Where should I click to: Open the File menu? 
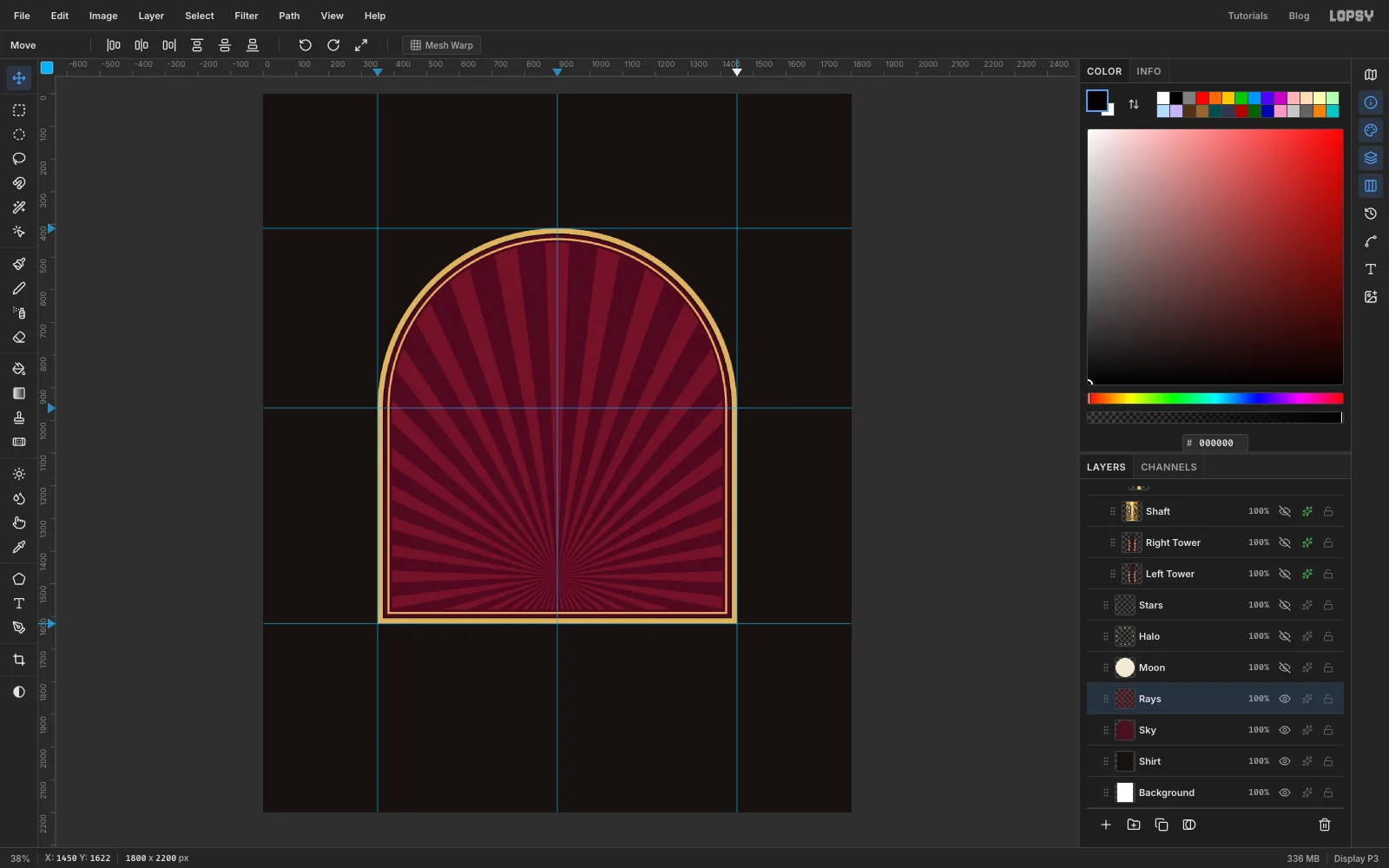[x=22, y=16]
